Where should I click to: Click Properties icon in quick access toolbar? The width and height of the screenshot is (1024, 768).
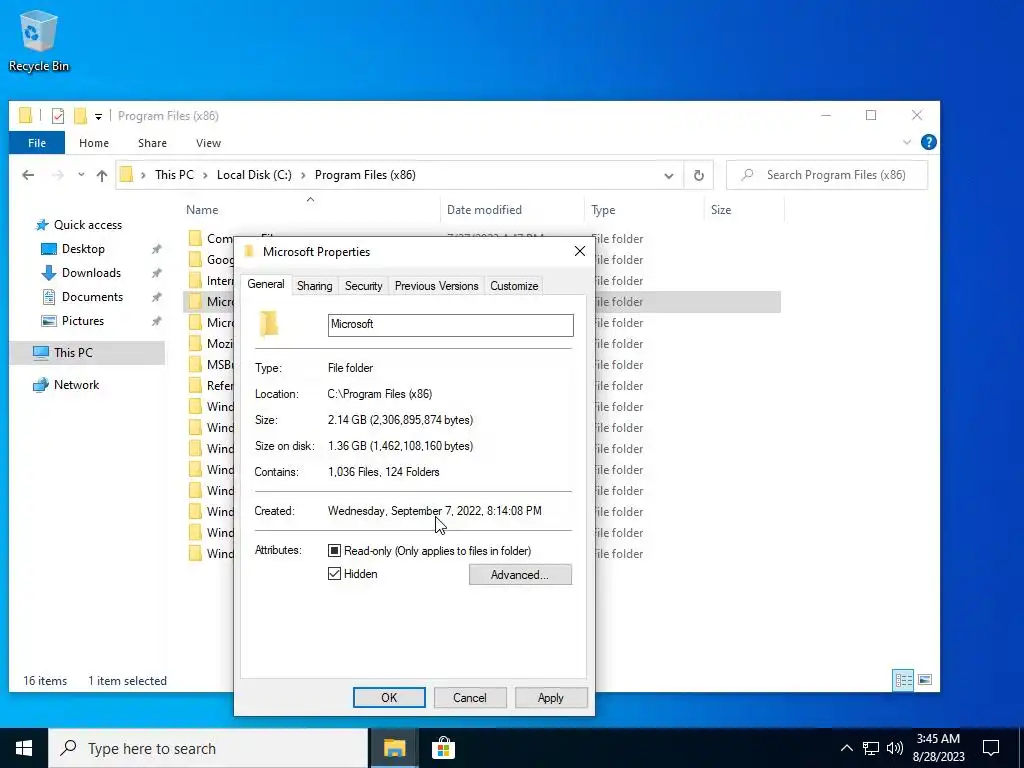click(57, 116)
